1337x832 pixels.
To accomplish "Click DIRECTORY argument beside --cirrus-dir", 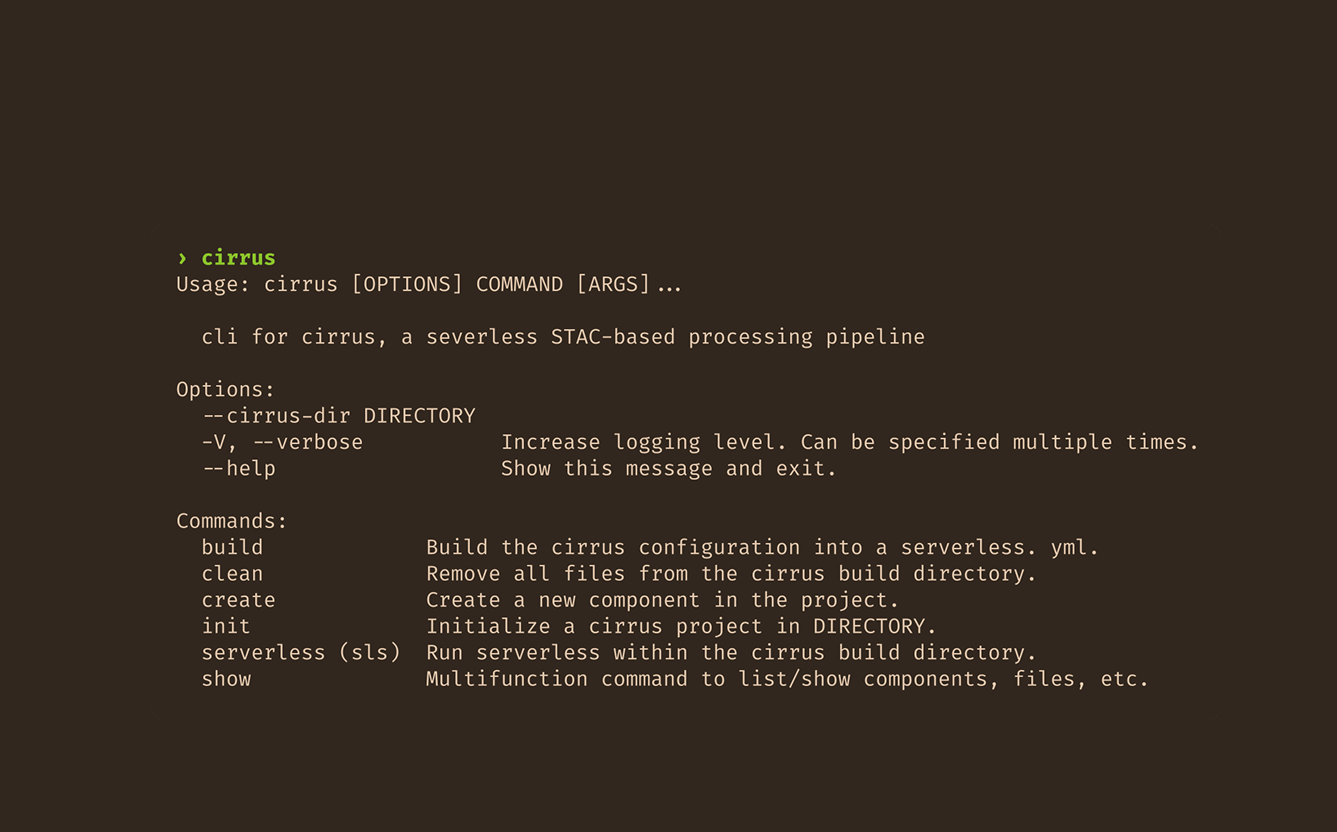I will point(419,416).
